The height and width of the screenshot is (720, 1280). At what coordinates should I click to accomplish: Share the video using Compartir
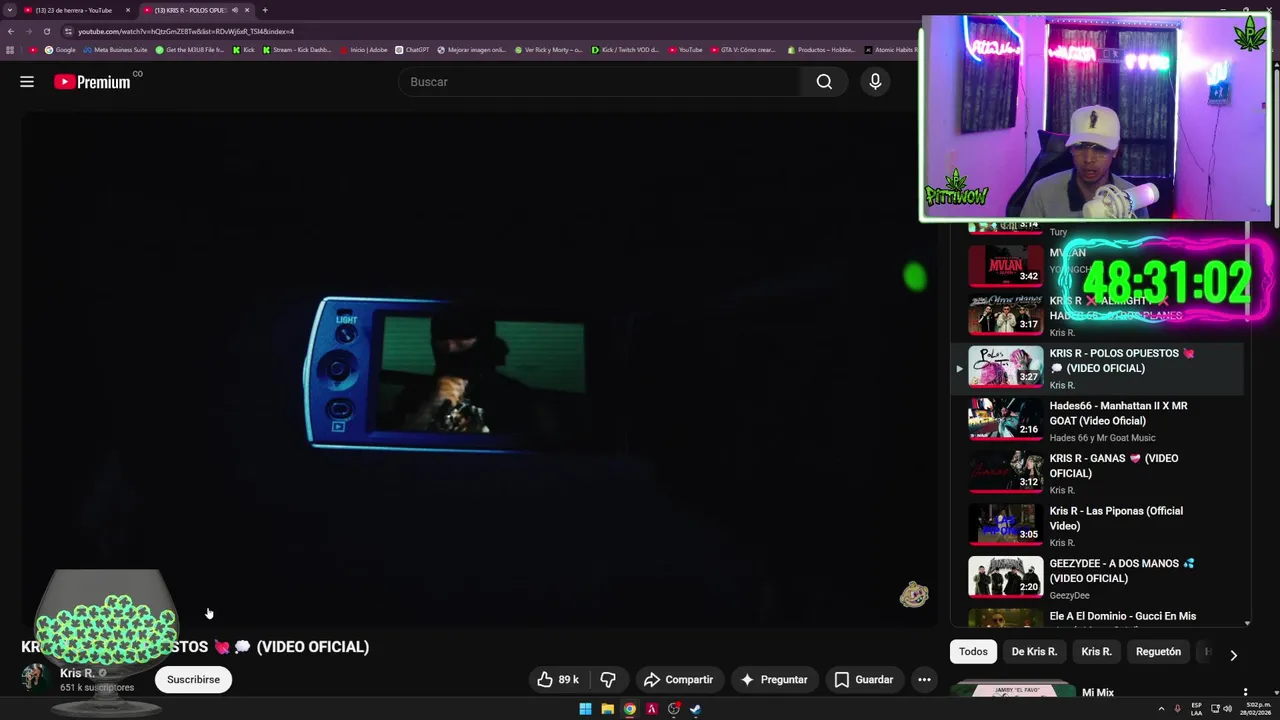click(x=678, y=680)
